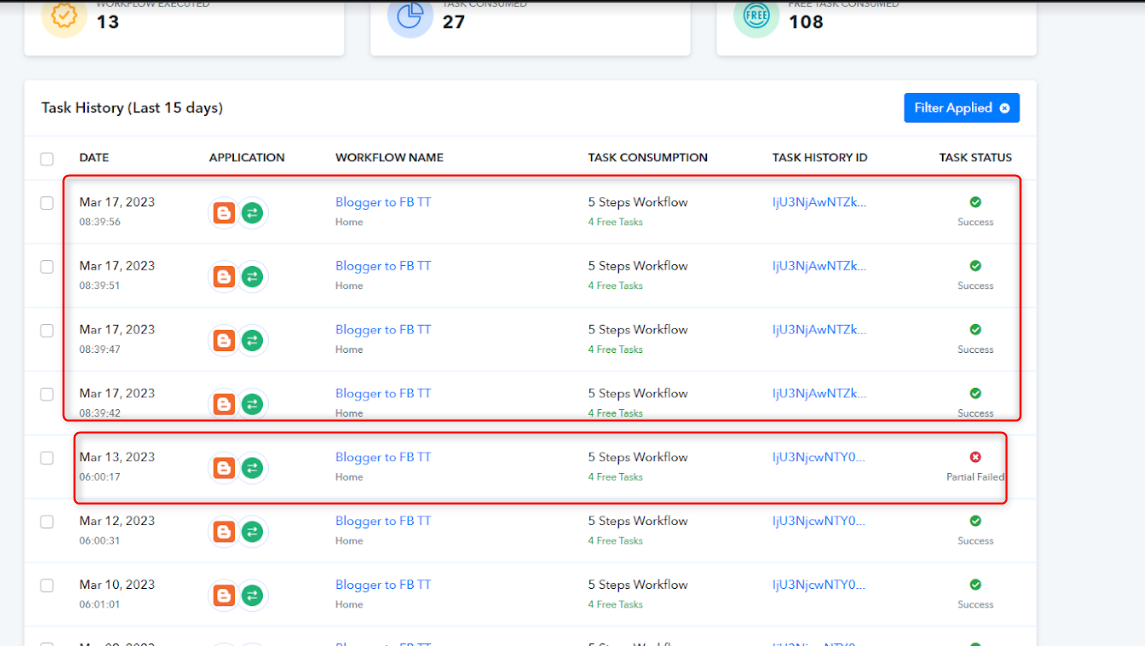Click task consumed count 27
The height and width of the screenshot is (646, 1145).
[x=453, y=22]
